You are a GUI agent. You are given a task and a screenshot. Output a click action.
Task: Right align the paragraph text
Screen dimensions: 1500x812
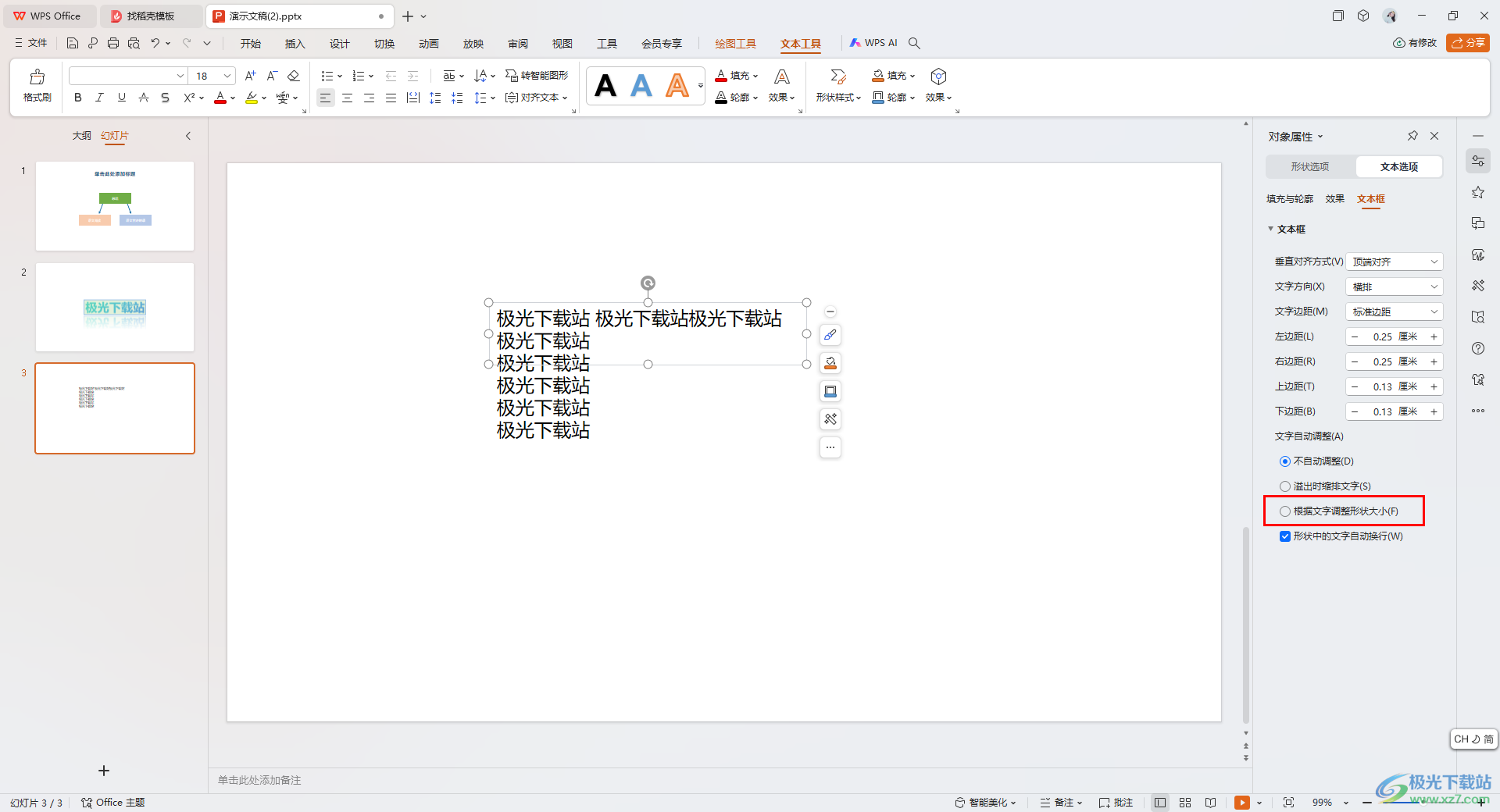click(x=369, y=98)
